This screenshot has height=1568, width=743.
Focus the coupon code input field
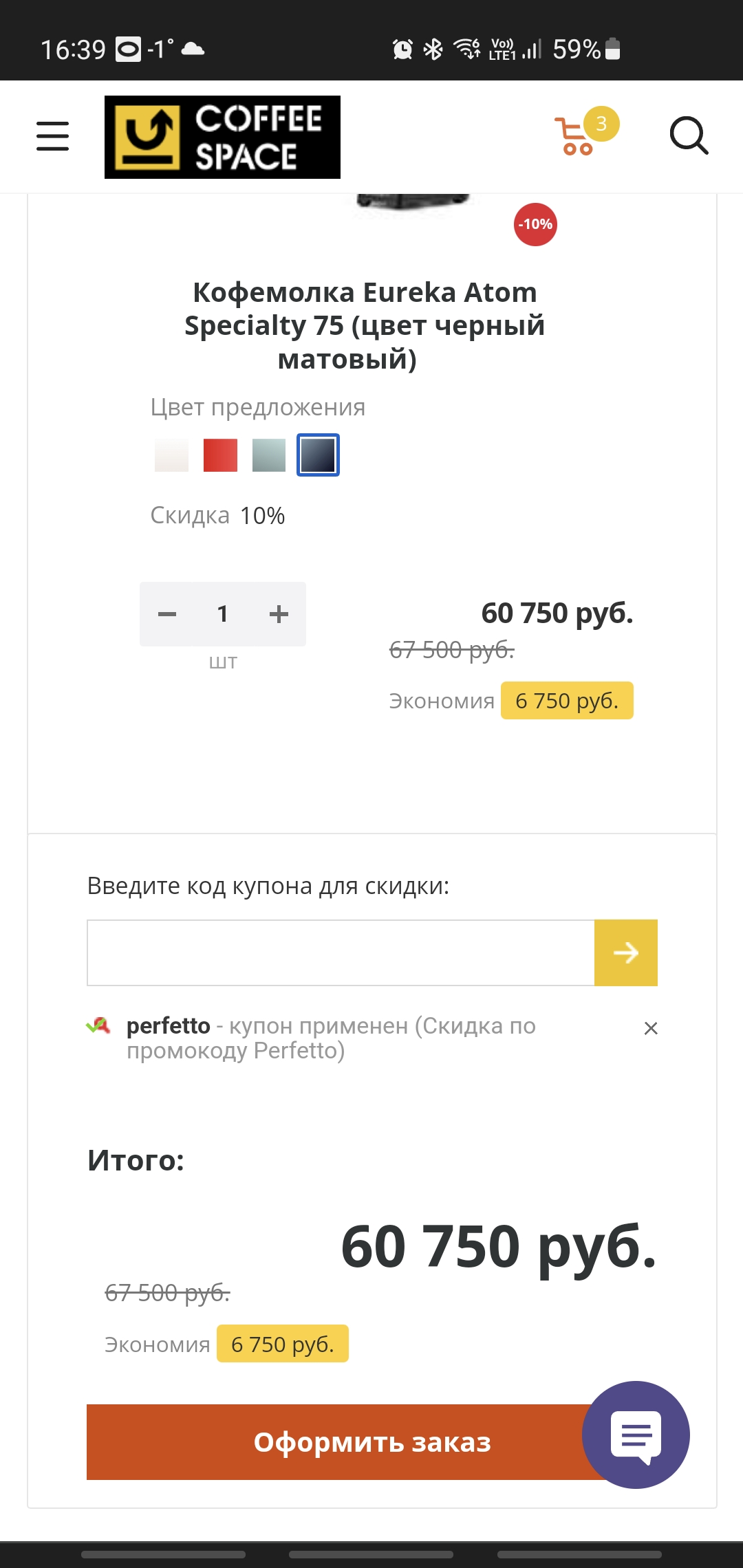pos(341,952)
